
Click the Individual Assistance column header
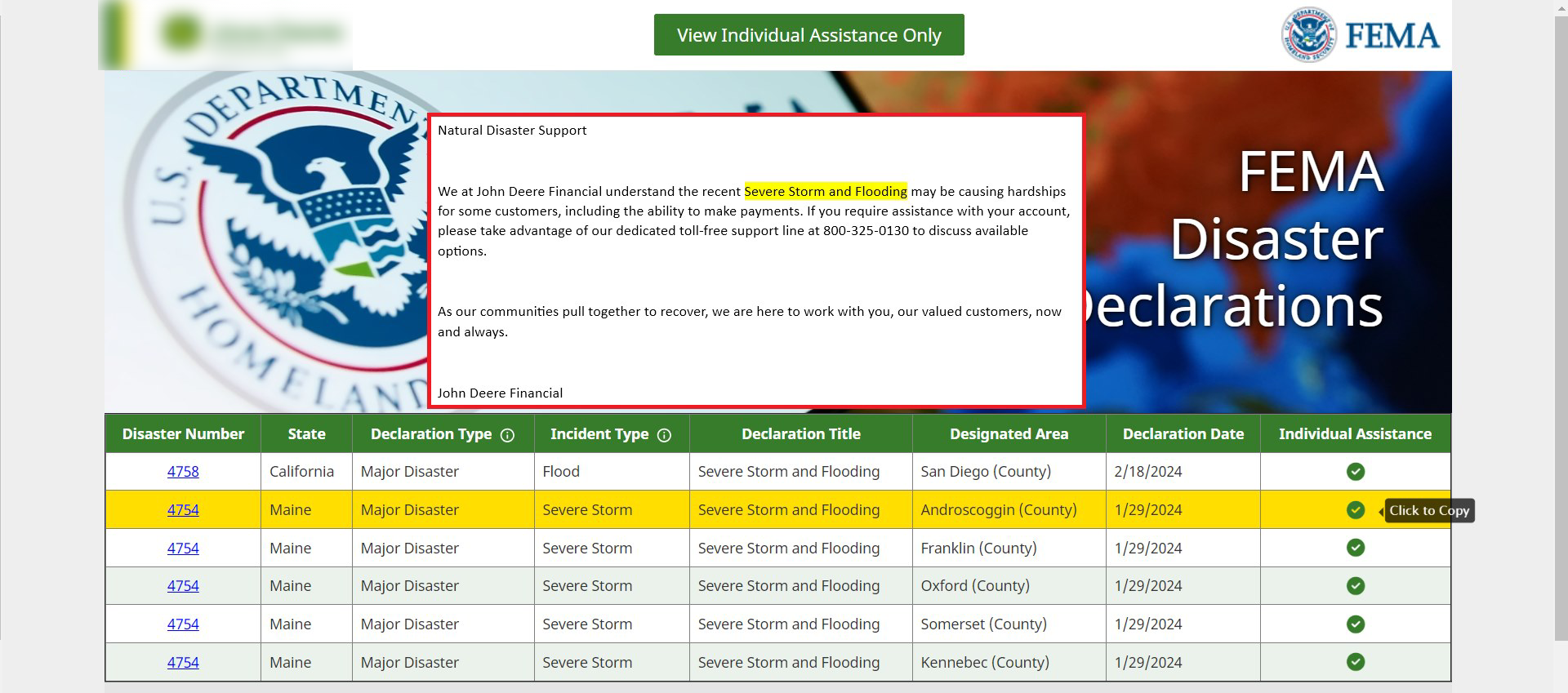pyautogui.click(x=1355, y=434)
